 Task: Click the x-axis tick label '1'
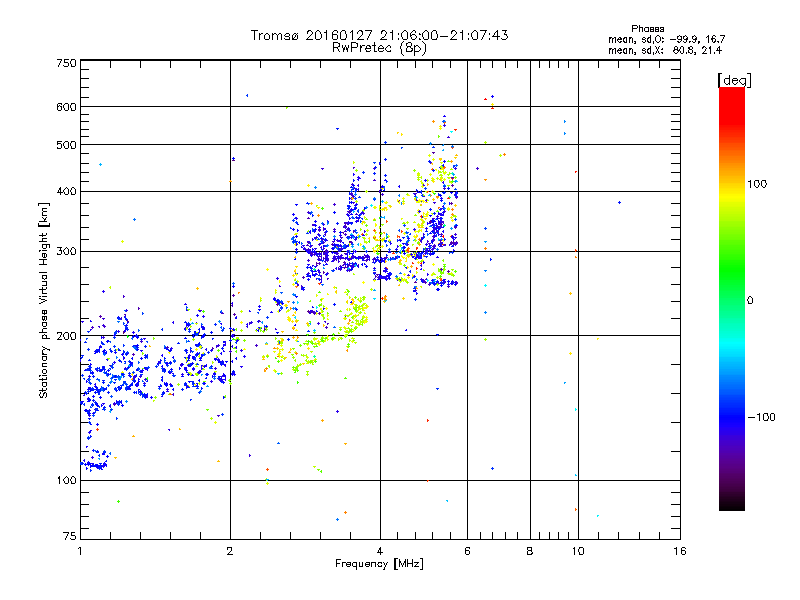(x=80, y=551)
